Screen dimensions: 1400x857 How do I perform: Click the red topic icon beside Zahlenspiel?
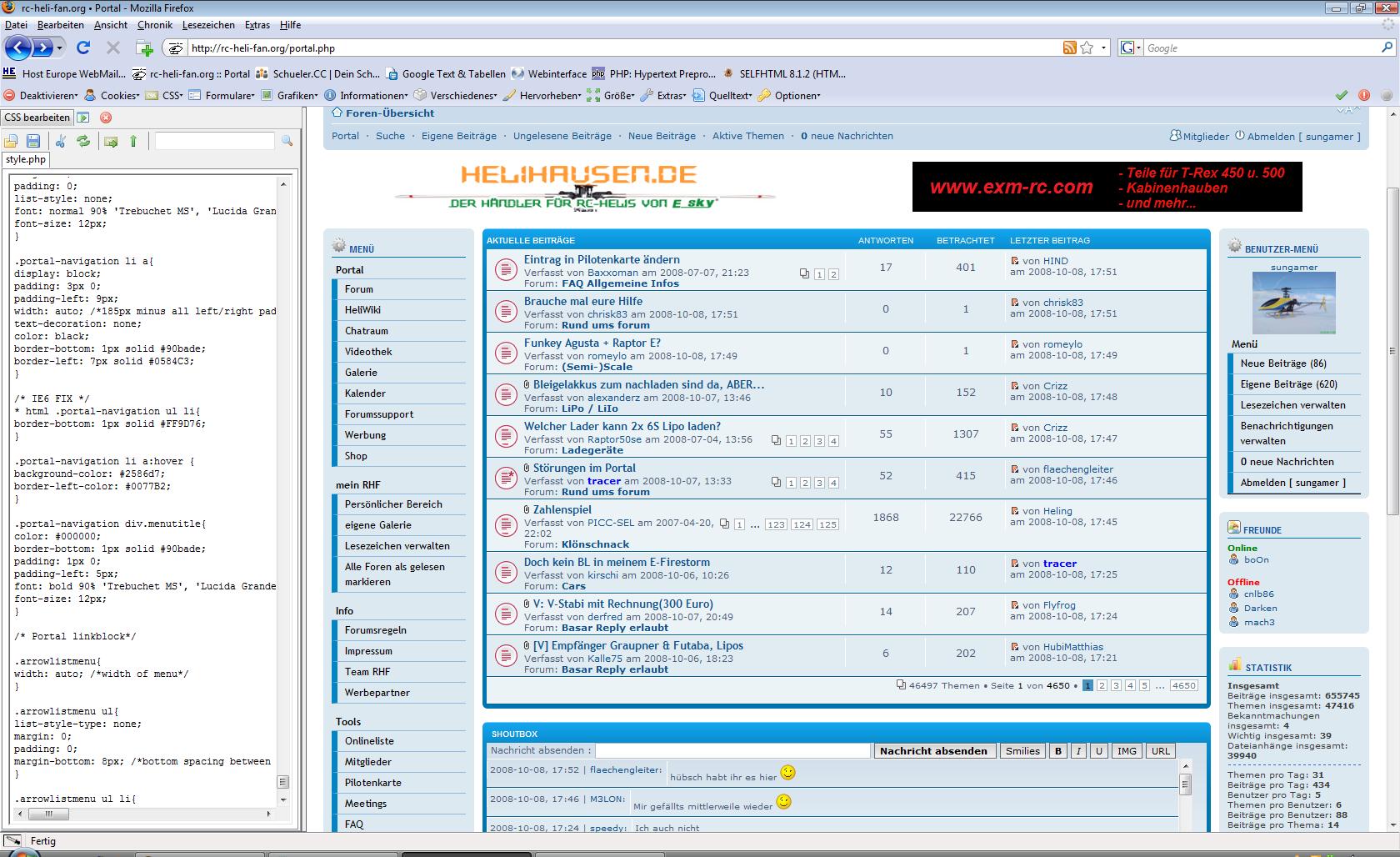[x=505, y=525]
